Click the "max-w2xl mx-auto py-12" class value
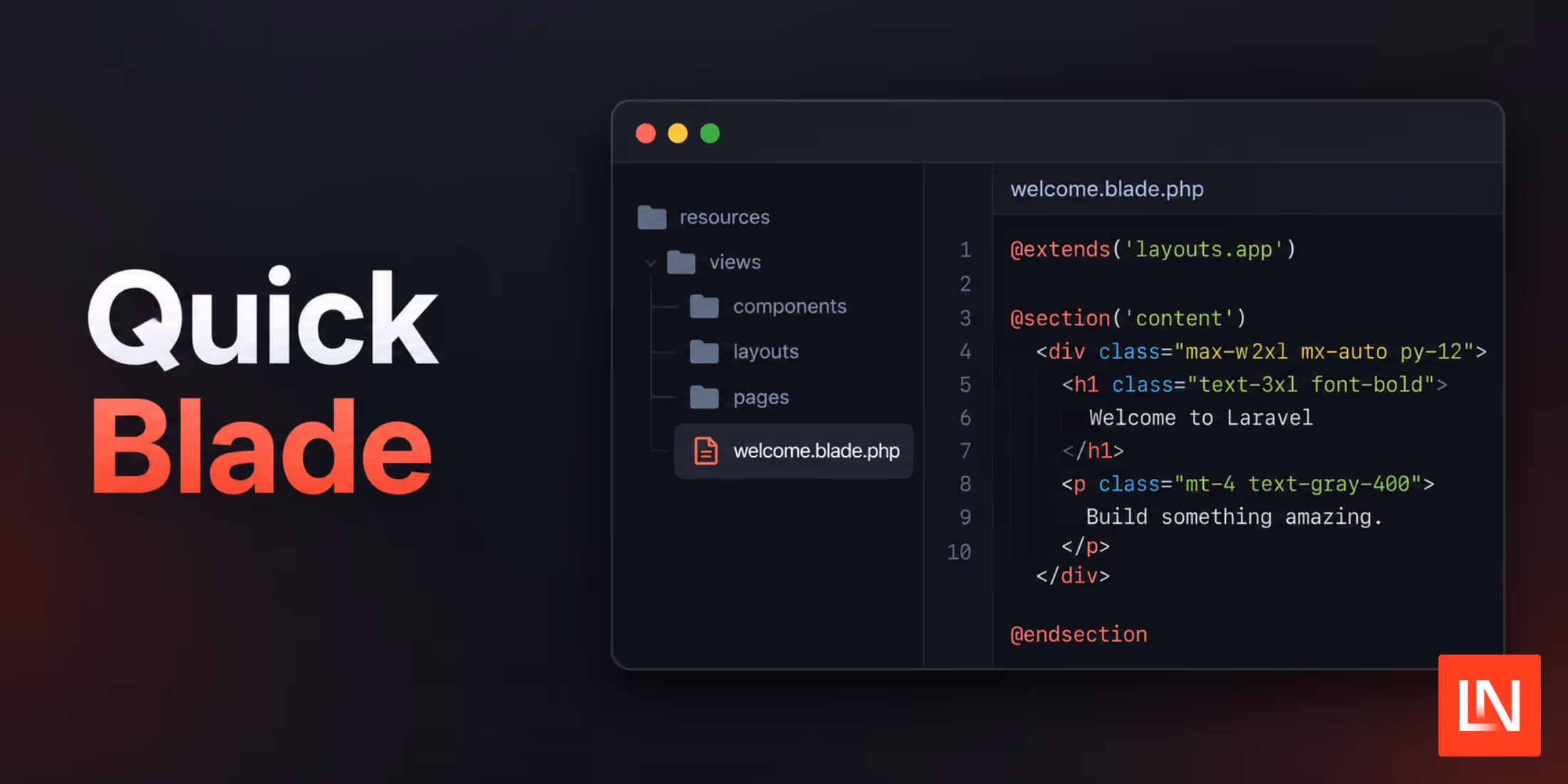The height and width of the screenshot is (784, 1568). coord(1324,351)
